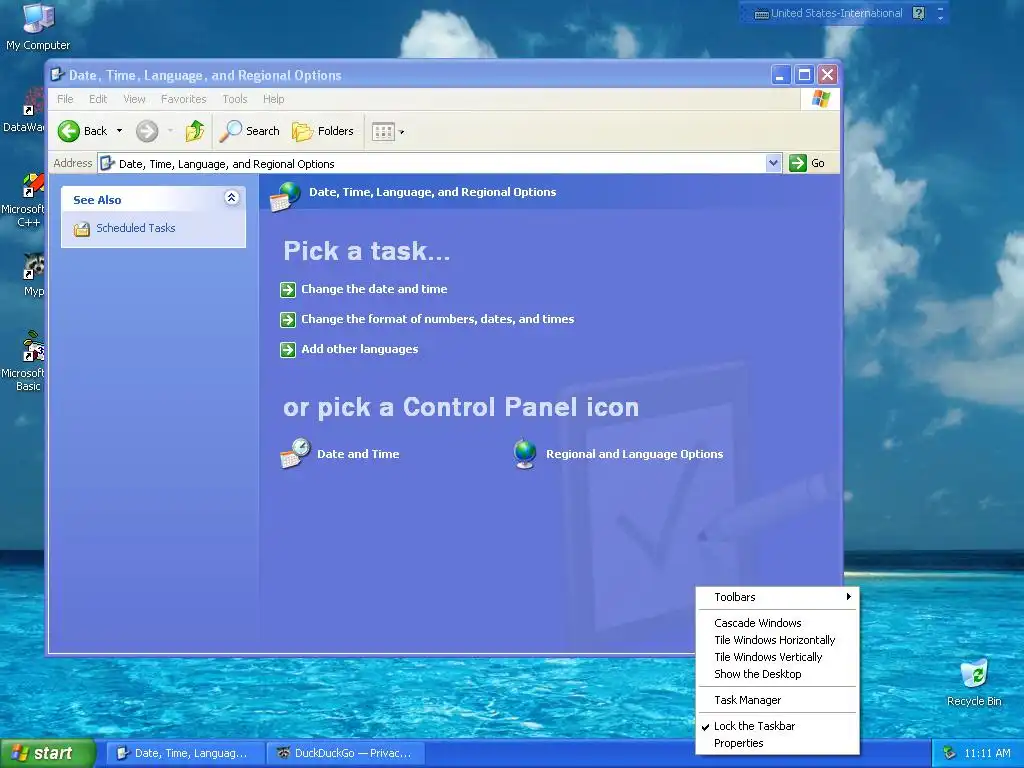Open the Date and Time control panel icon
The height and width of the screenshot is (768, 1024).
[x=295, y=453]
